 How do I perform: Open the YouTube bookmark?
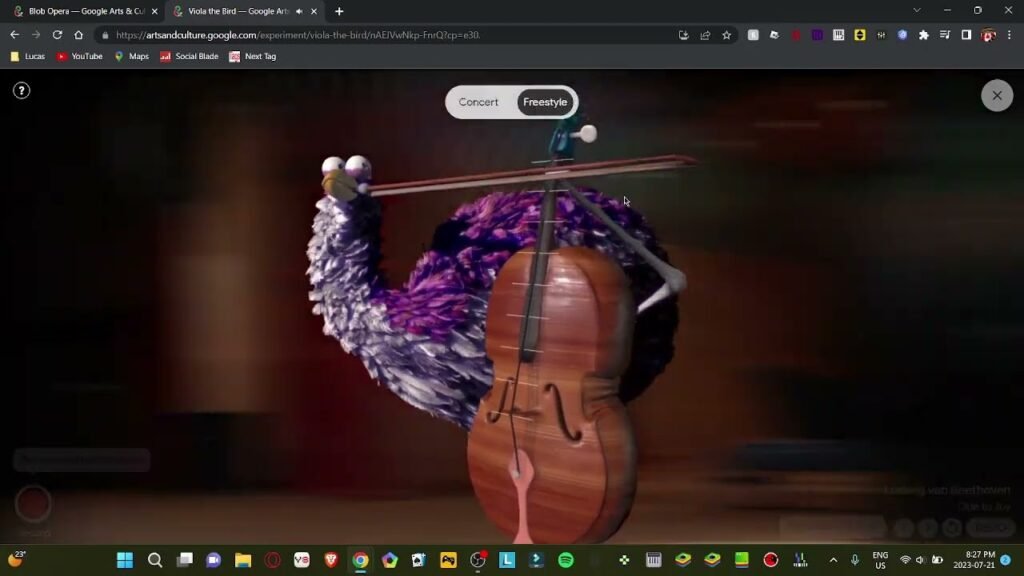(x=80, y=56)
